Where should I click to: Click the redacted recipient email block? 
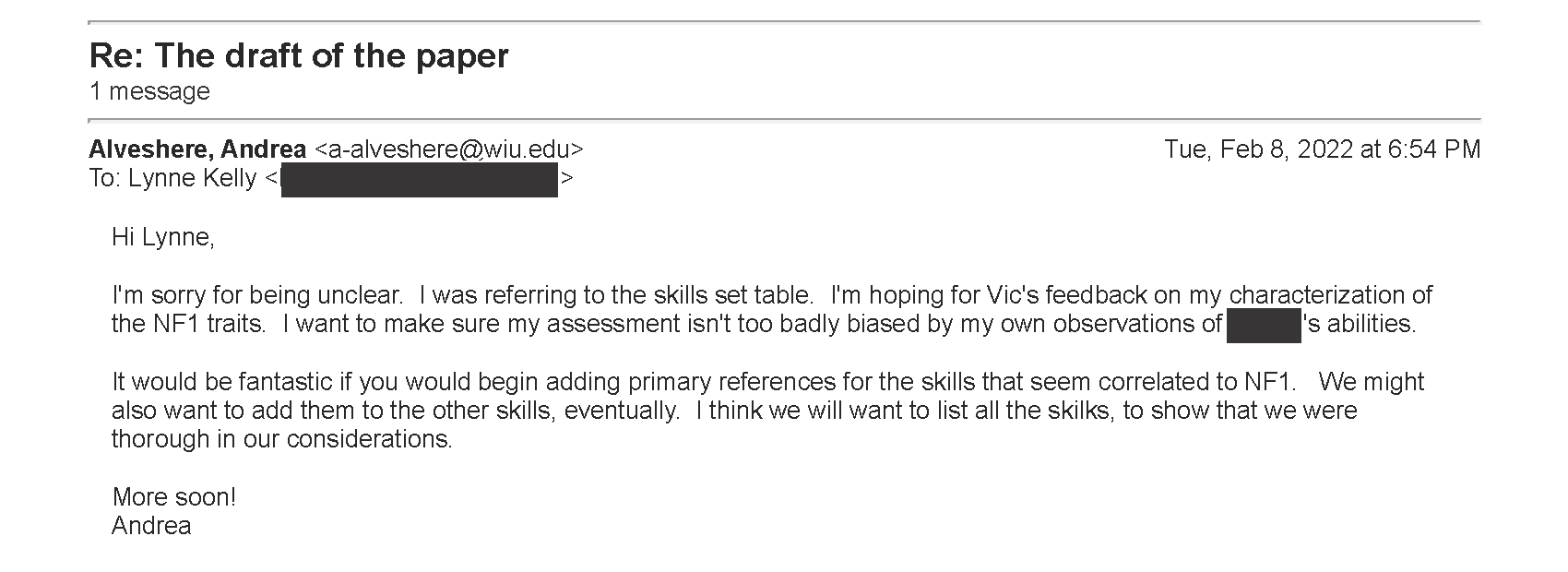(x=420, y=181)
